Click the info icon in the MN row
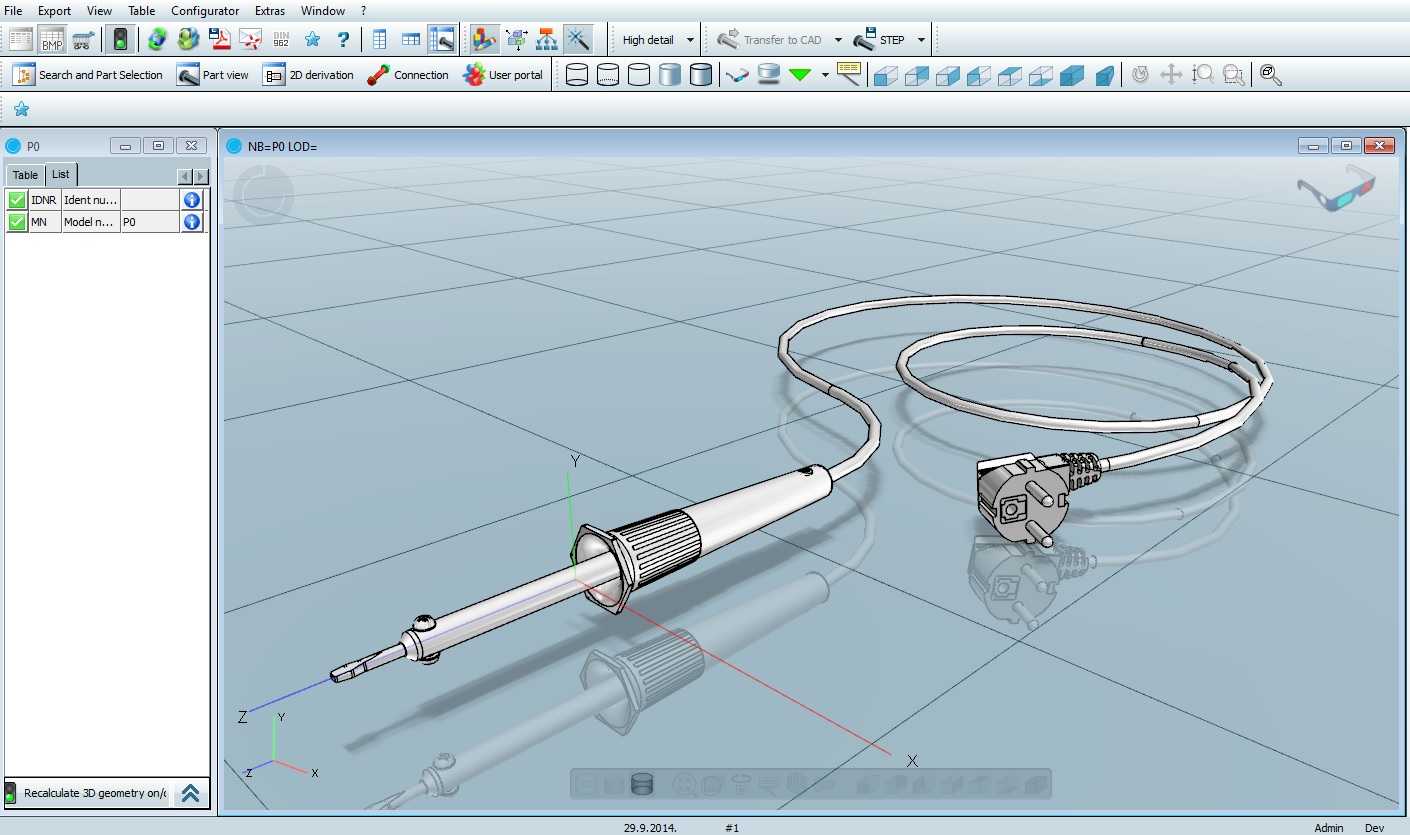Image resolution: width=1410 pixels, height=835 pixels. 192,222
